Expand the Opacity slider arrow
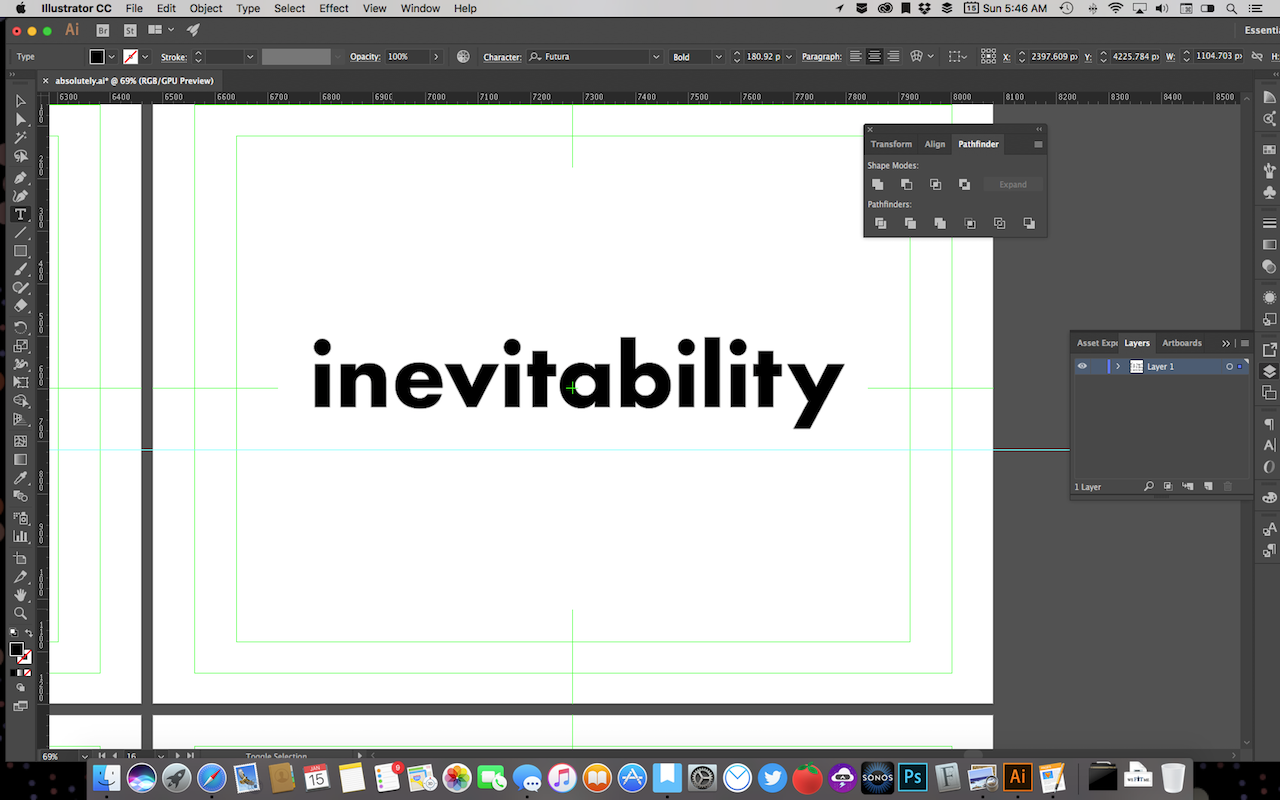This screenshot has height=800, width=1280. [x=436, y=57]
